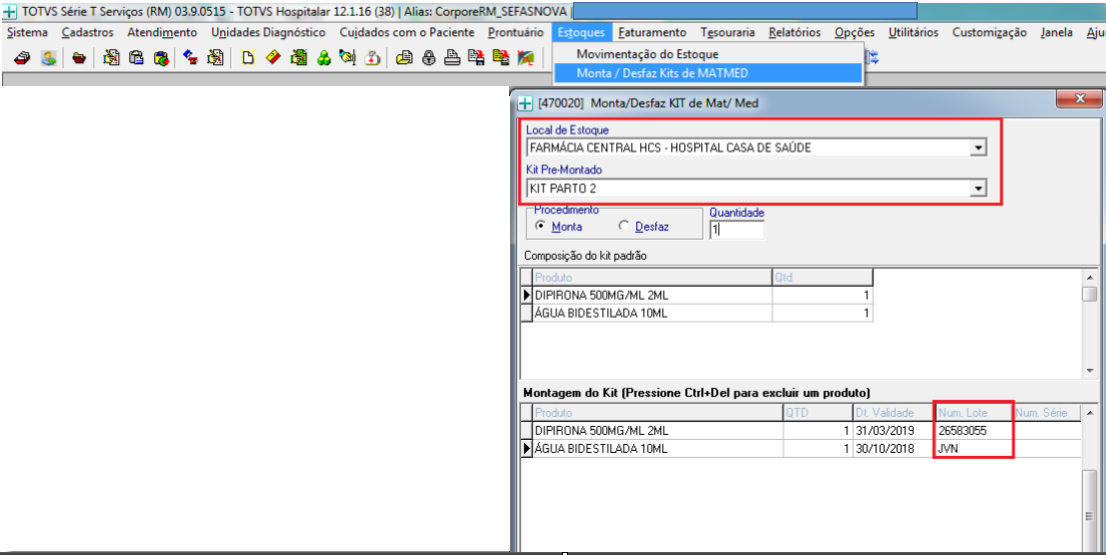Open the Cuidados com o Paciente menu
The width and height of the screenshot is (1106, 555).
[407, 32]
